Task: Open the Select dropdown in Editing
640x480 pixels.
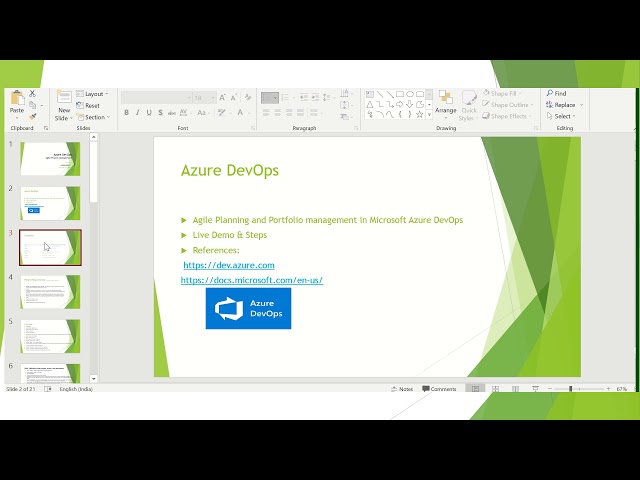Action: (x=561, y=116)
